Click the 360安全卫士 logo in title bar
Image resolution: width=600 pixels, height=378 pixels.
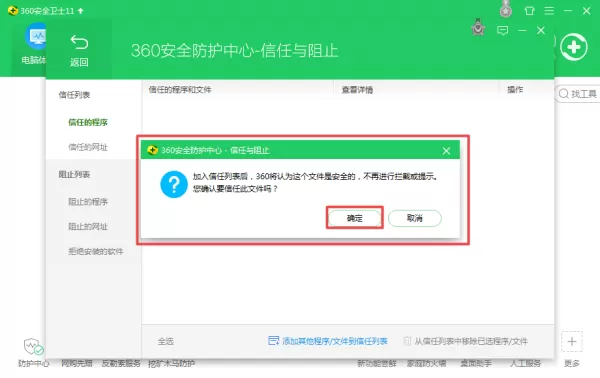(x=13, y=10)
